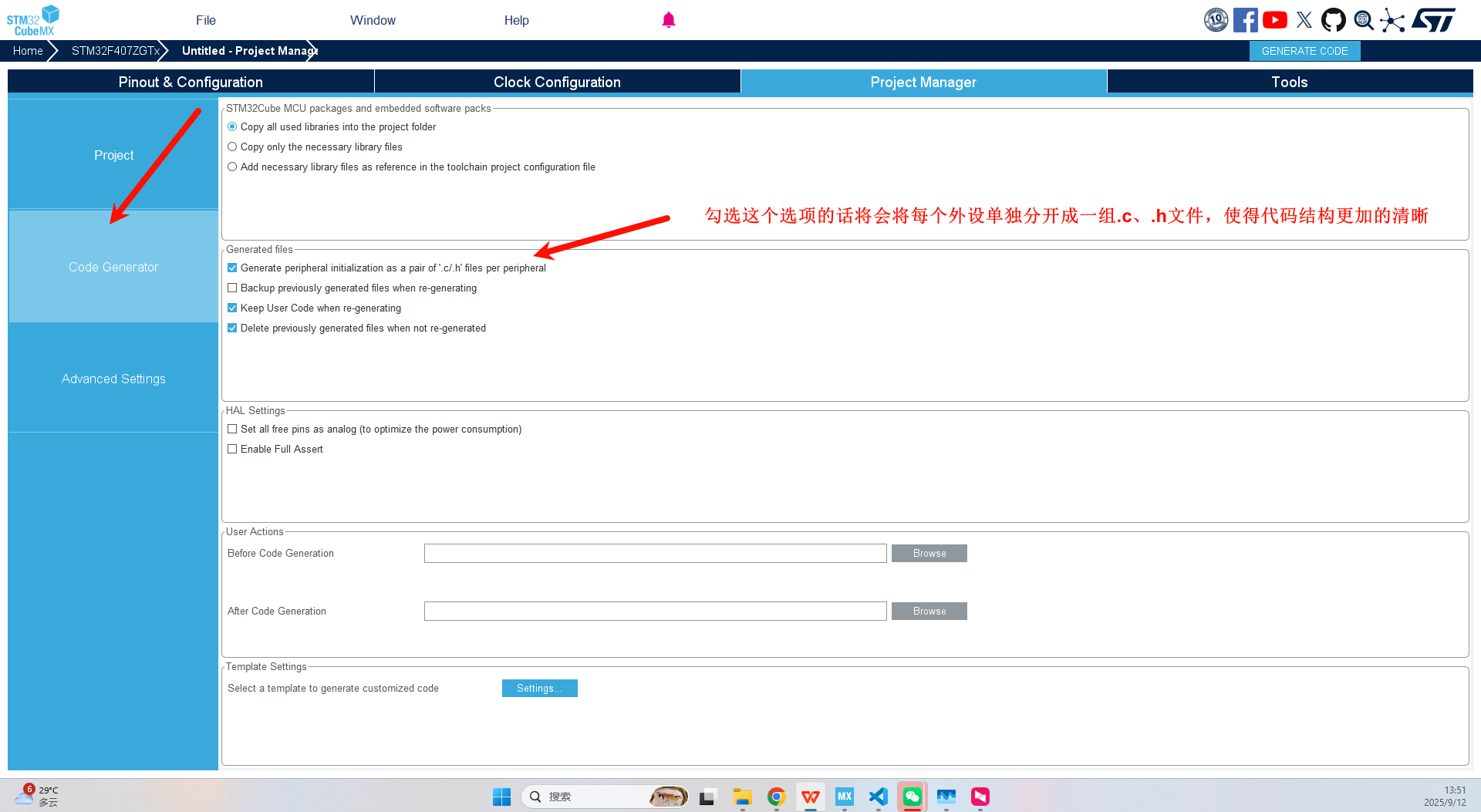Select the Project Manager tab
Image resolution: width=1481 pixels, height=812 pixels.
(923, 82)
